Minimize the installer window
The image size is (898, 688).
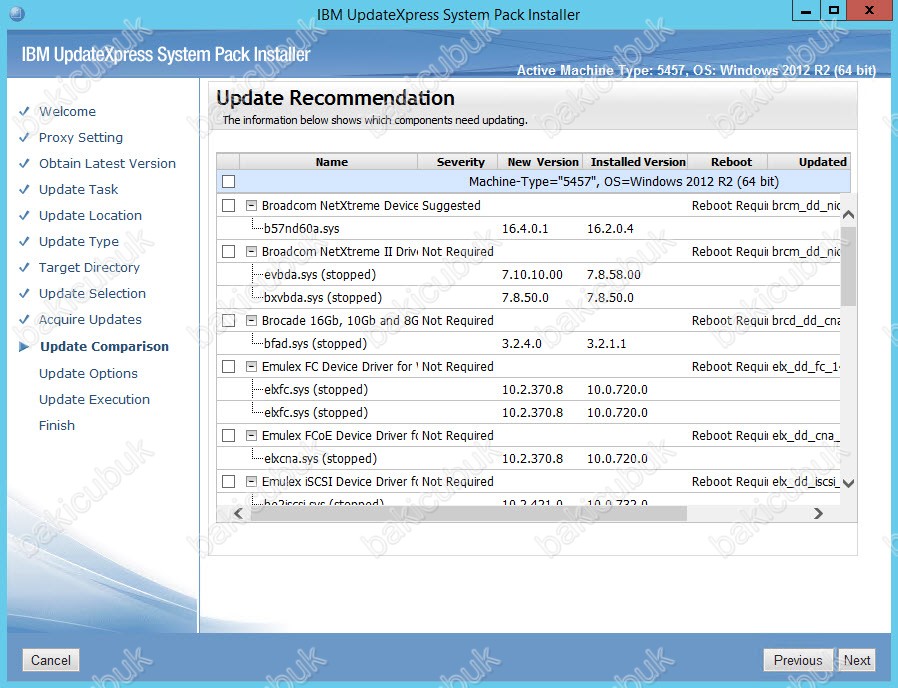pyautogui.click(x=806, y=11)
